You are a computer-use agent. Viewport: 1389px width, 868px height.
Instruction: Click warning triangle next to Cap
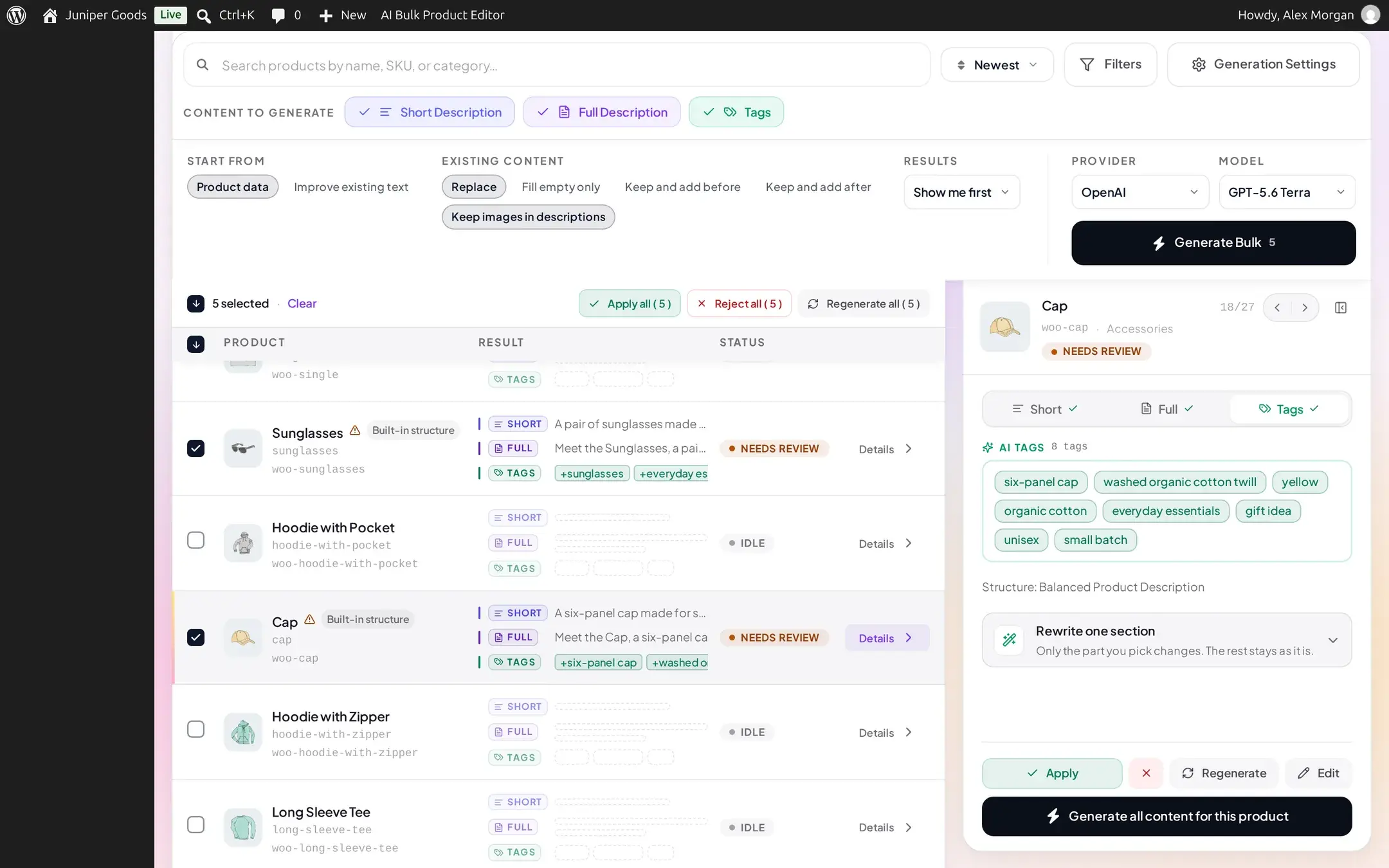tap(309, 619)
